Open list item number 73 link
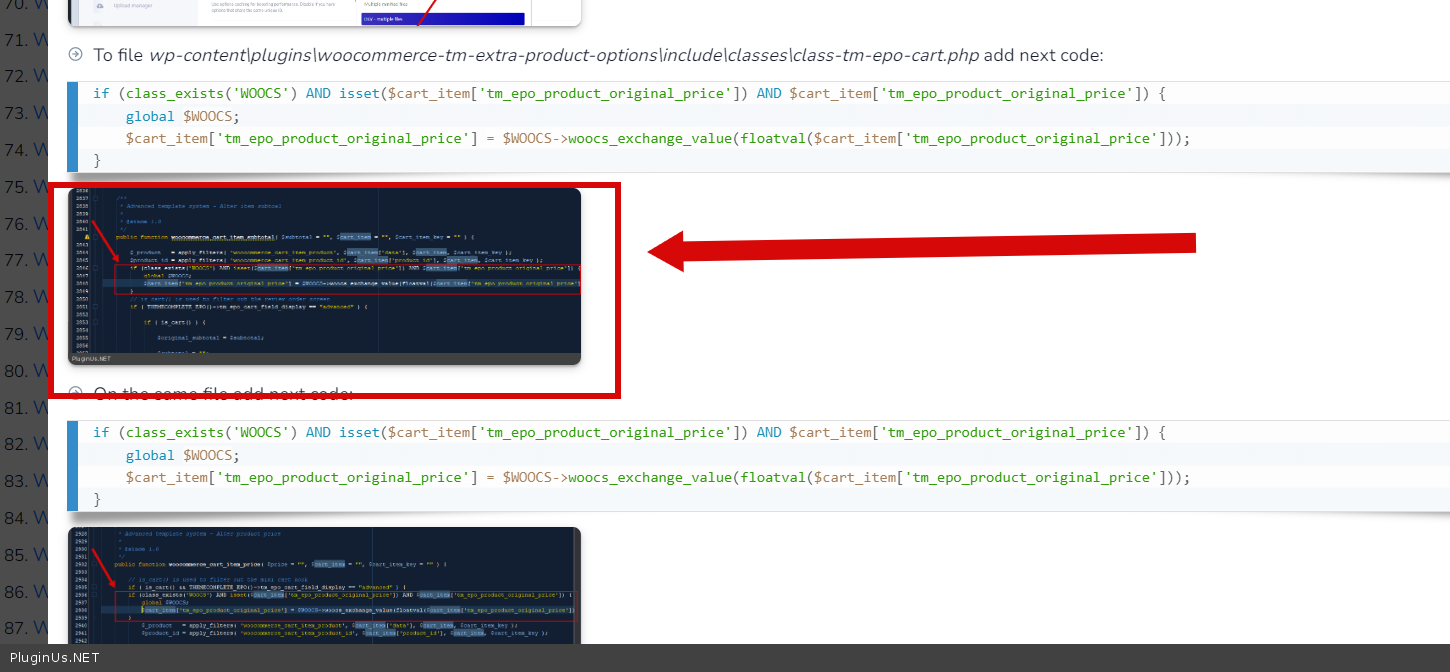Viewport: 1450px width, 672px height. pyautogui.click(x=40, y=113)
